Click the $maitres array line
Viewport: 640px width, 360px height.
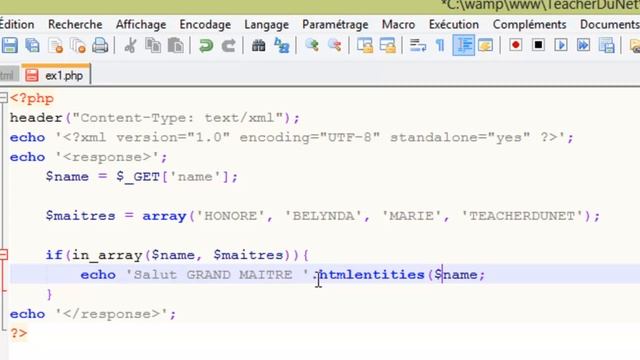(322, 216)
